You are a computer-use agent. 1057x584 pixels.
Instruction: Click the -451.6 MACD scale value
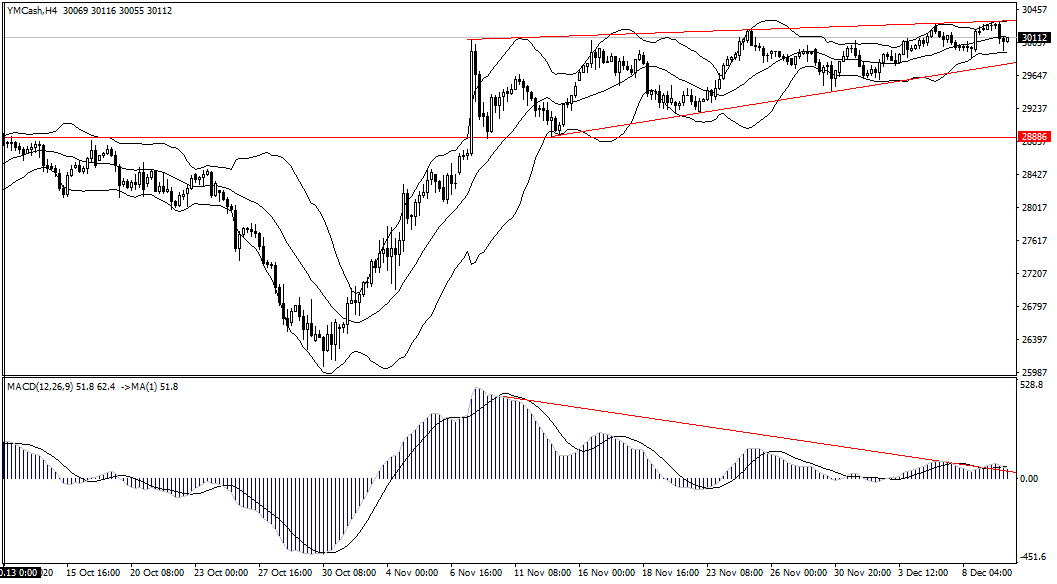(1031, 559)
